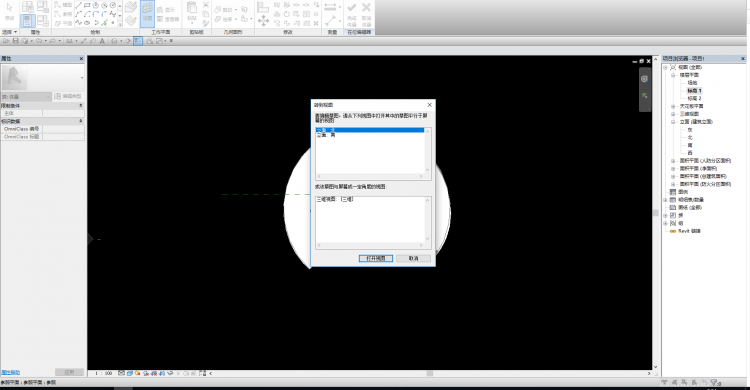
Task: Click the navigation wheel icon in view
Action: point(644,79)
